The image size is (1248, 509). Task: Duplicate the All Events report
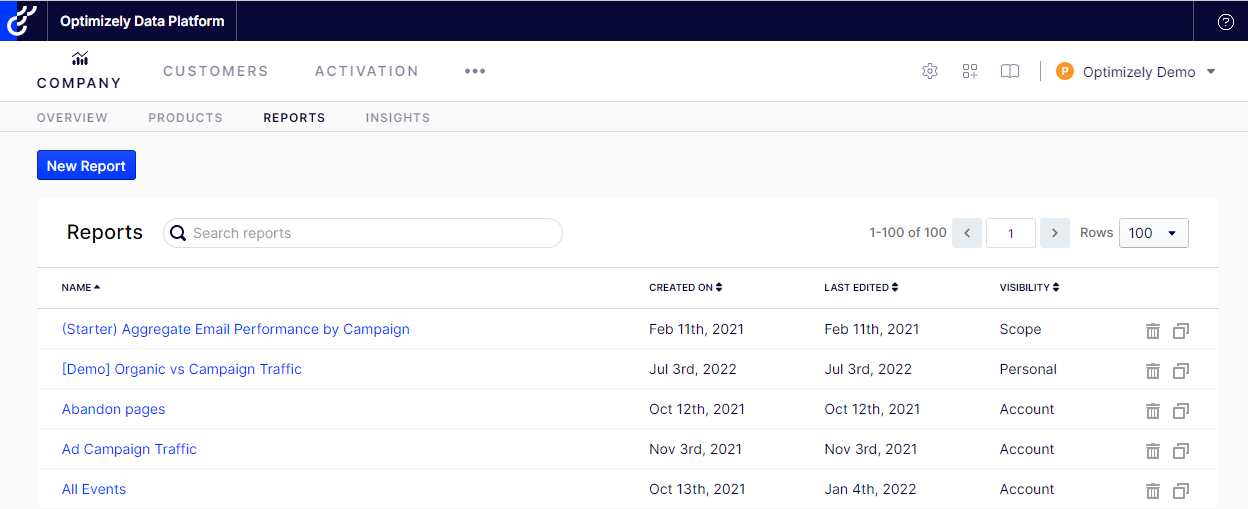coord(1181,490)
